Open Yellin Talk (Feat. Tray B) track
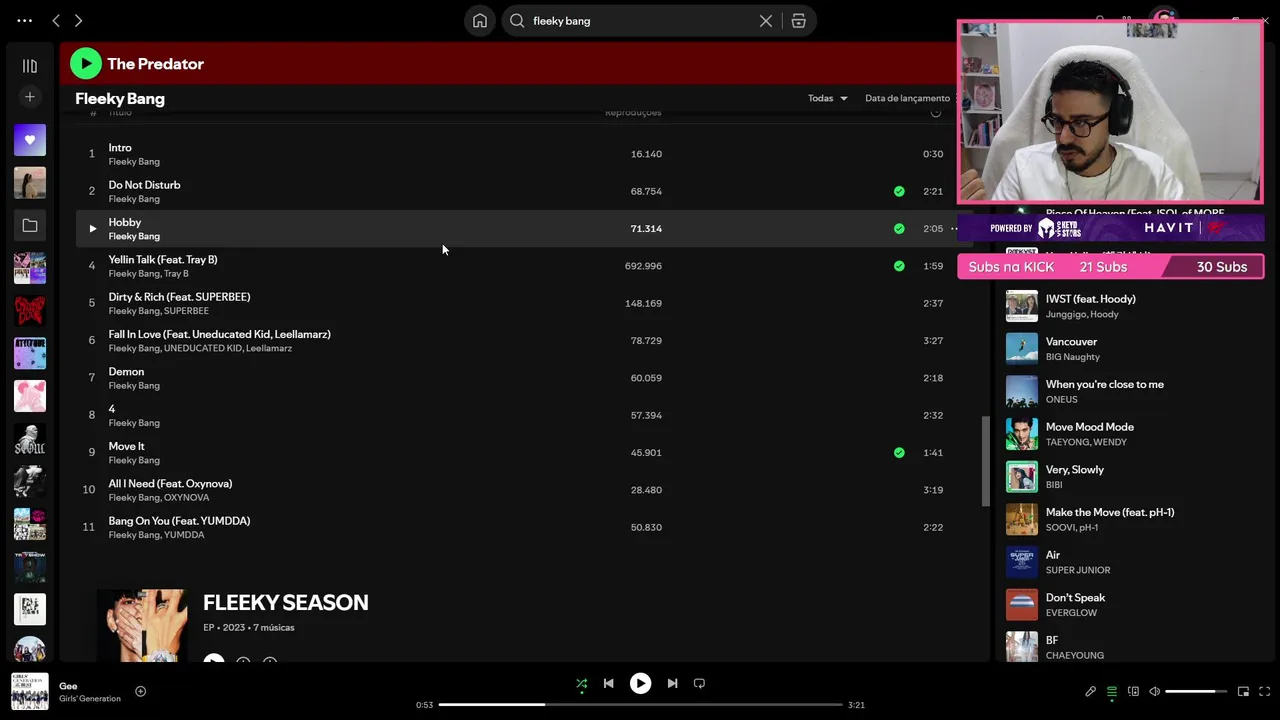Viewport: 1280px width, 720px height. pos(163,260)
